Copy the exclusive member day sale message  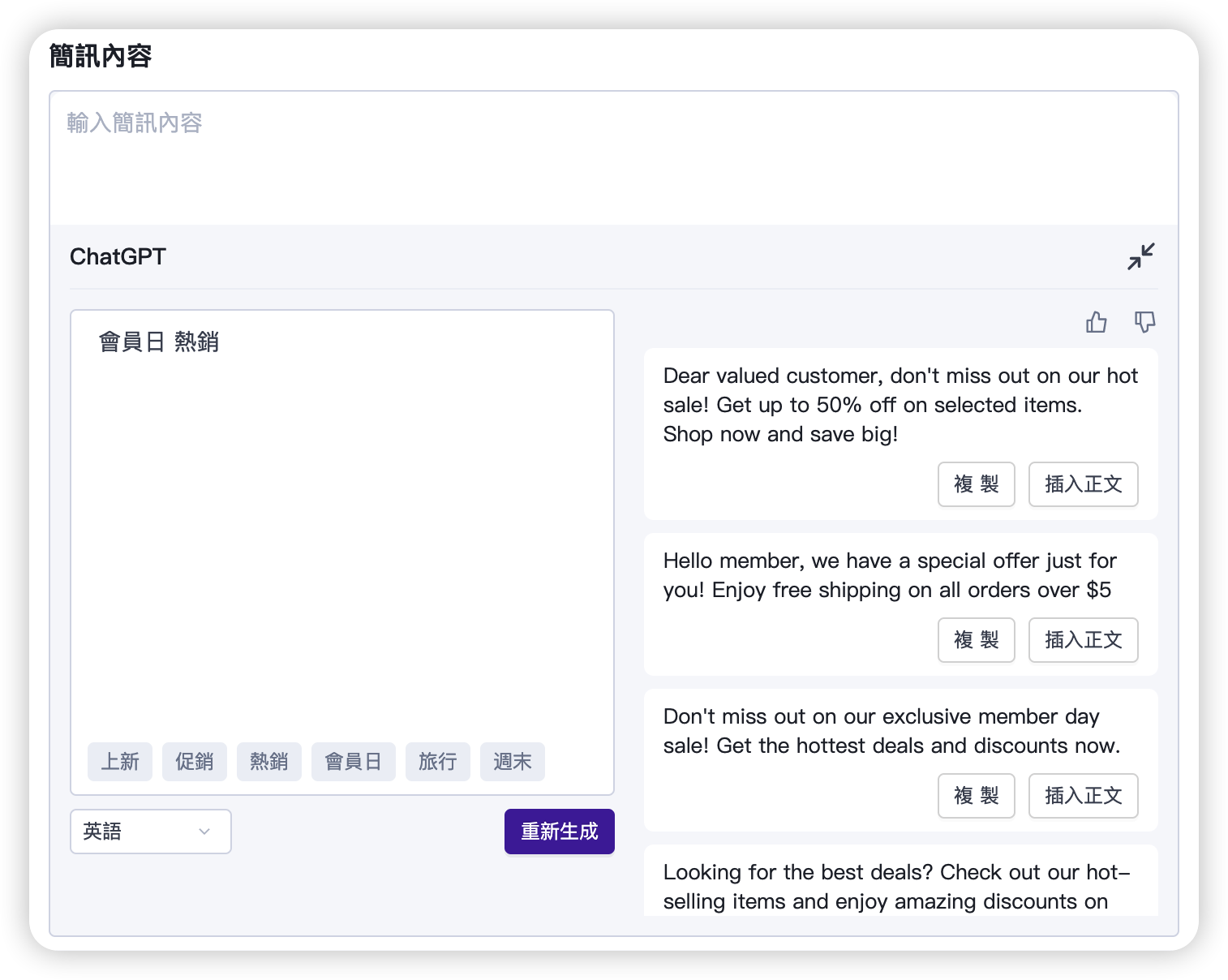point(976,796)
